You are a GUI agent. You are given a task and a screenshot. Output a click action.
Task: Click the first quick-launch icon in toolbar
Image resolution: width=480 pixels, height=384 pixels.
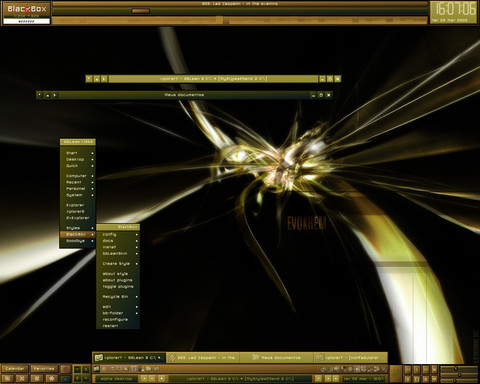click(x=97, y=369)
